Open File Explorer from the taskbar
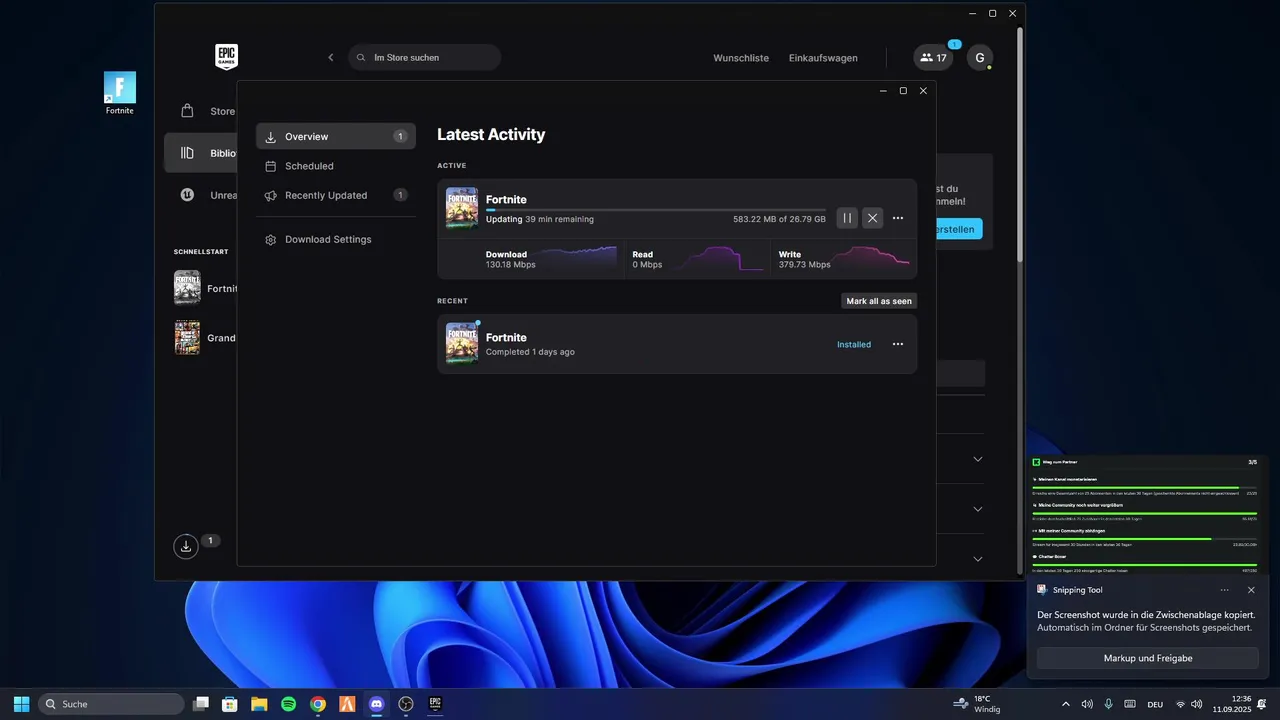This screenshot has height=720, width=1280. pos(259,704)
